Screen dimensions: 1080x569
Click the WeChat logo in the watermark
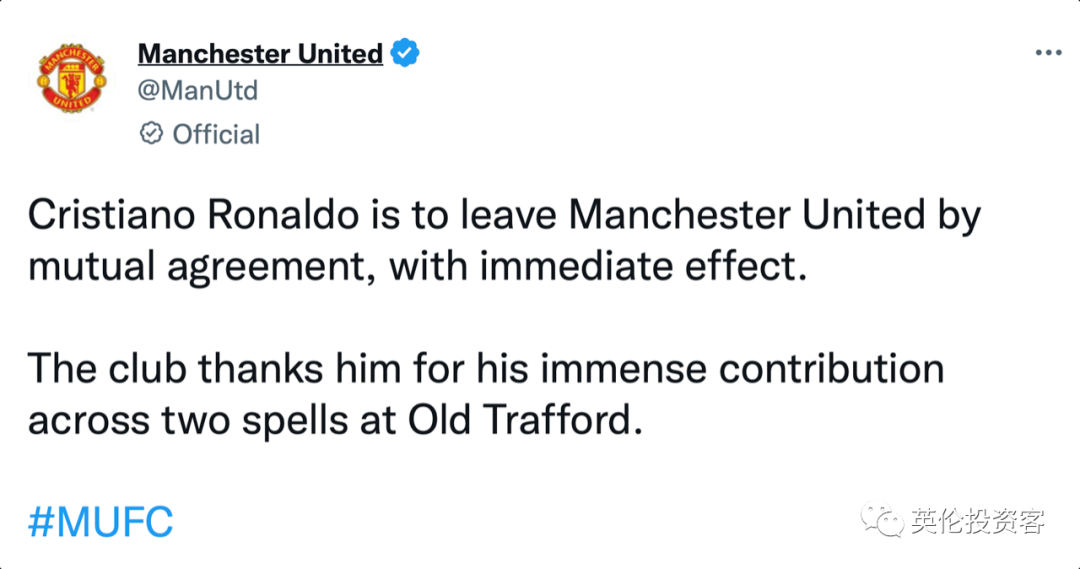(x=882, y=519)
